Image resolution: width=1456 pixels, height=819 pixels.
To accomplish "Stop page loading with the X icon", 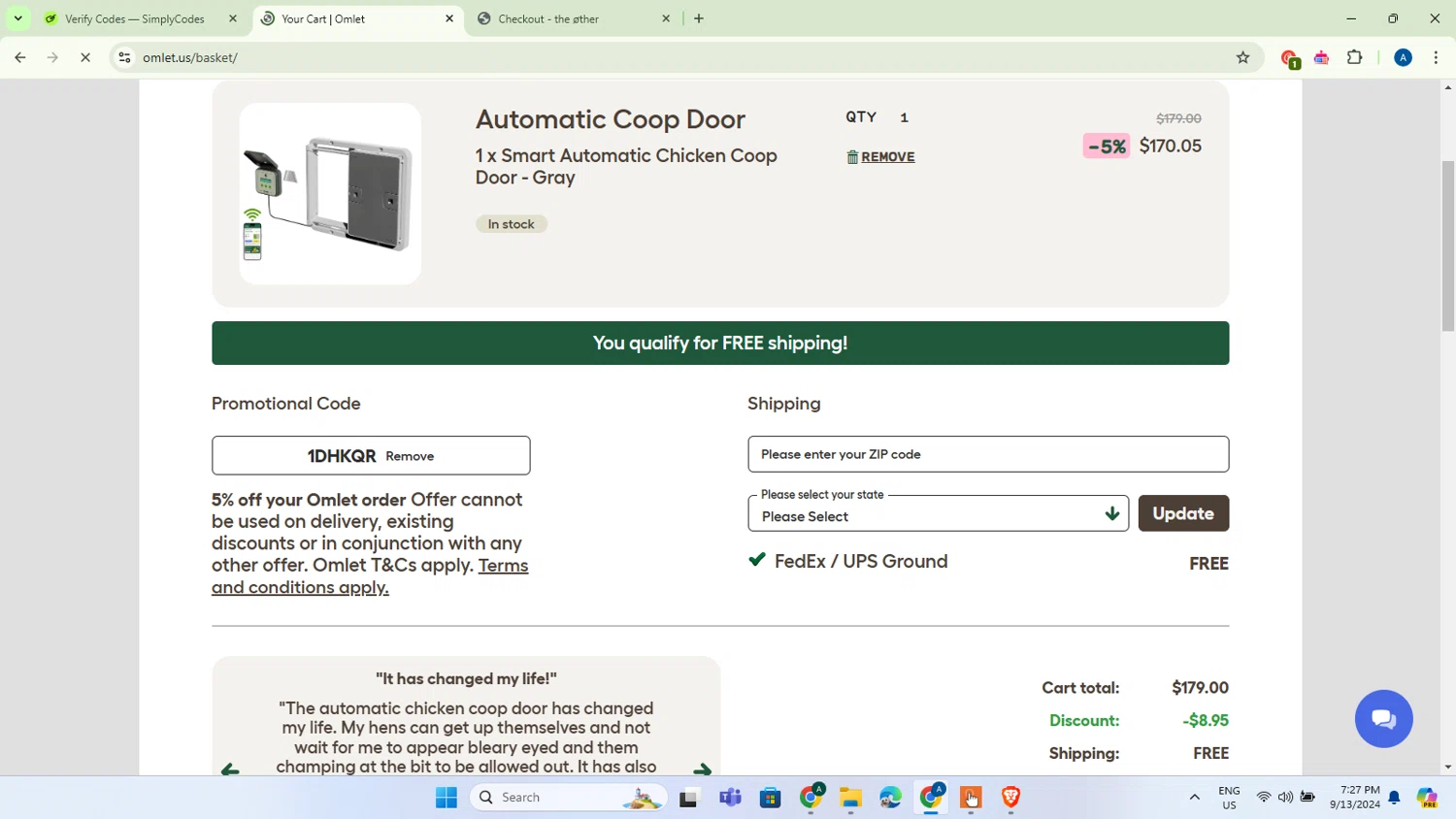I will pyautogui.click(x=85, y=57).
